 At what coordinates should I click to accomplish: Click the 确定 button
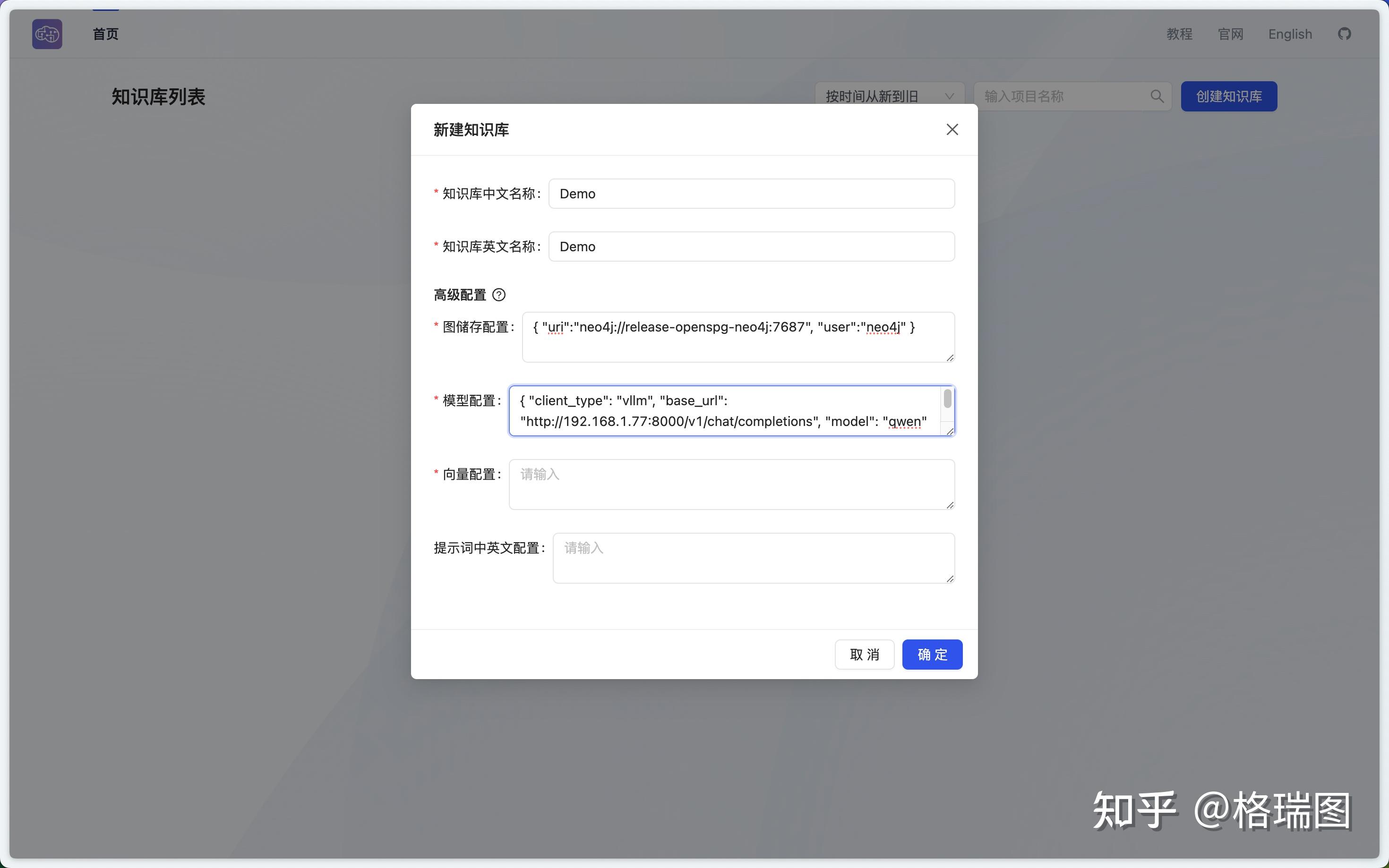932,655
